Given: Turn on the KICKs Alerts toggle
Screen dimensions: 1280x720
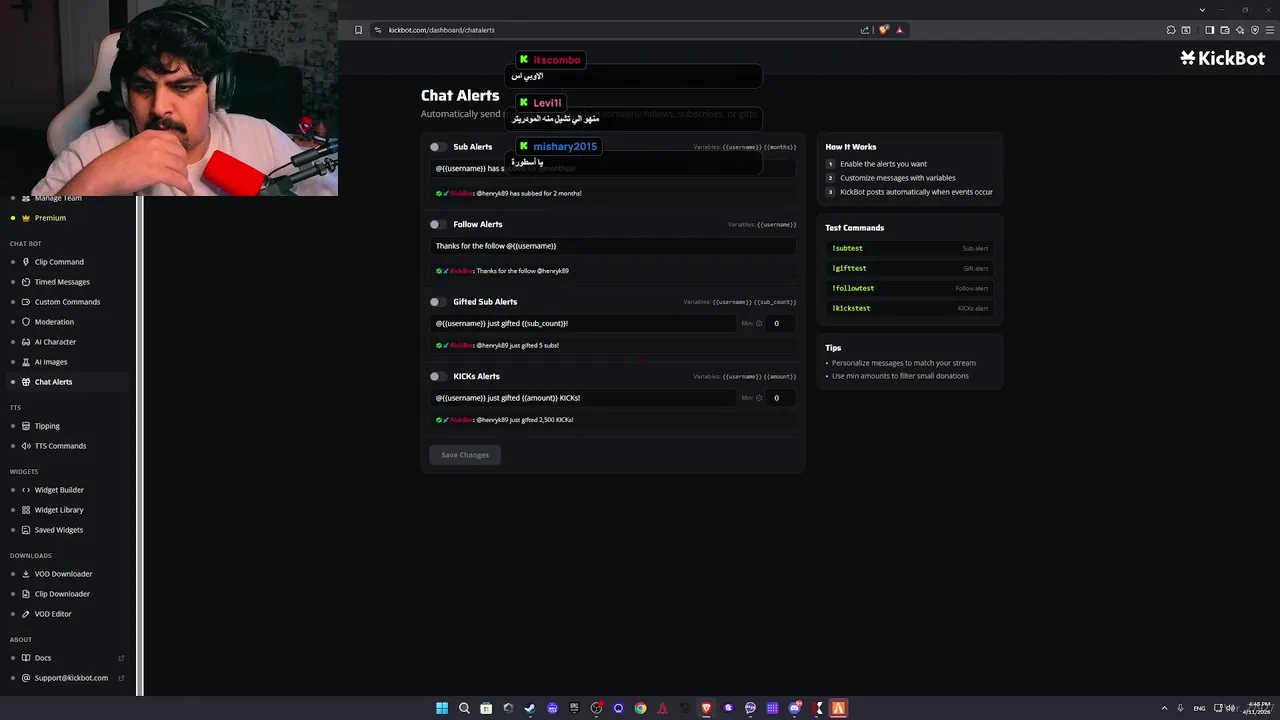Looking at the screenshot, I should [x=437, y=376].
